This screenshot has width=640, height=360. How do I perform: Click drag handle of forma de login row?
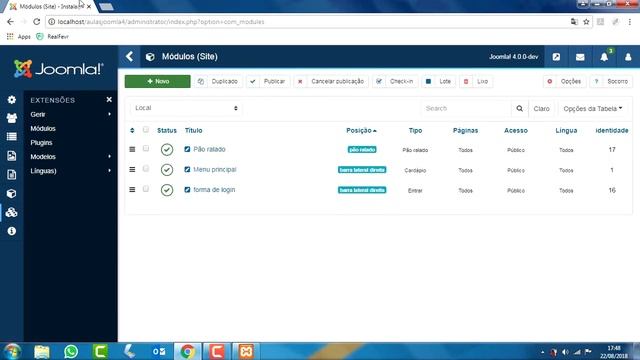pyautogui.click(x=132, y=190)
